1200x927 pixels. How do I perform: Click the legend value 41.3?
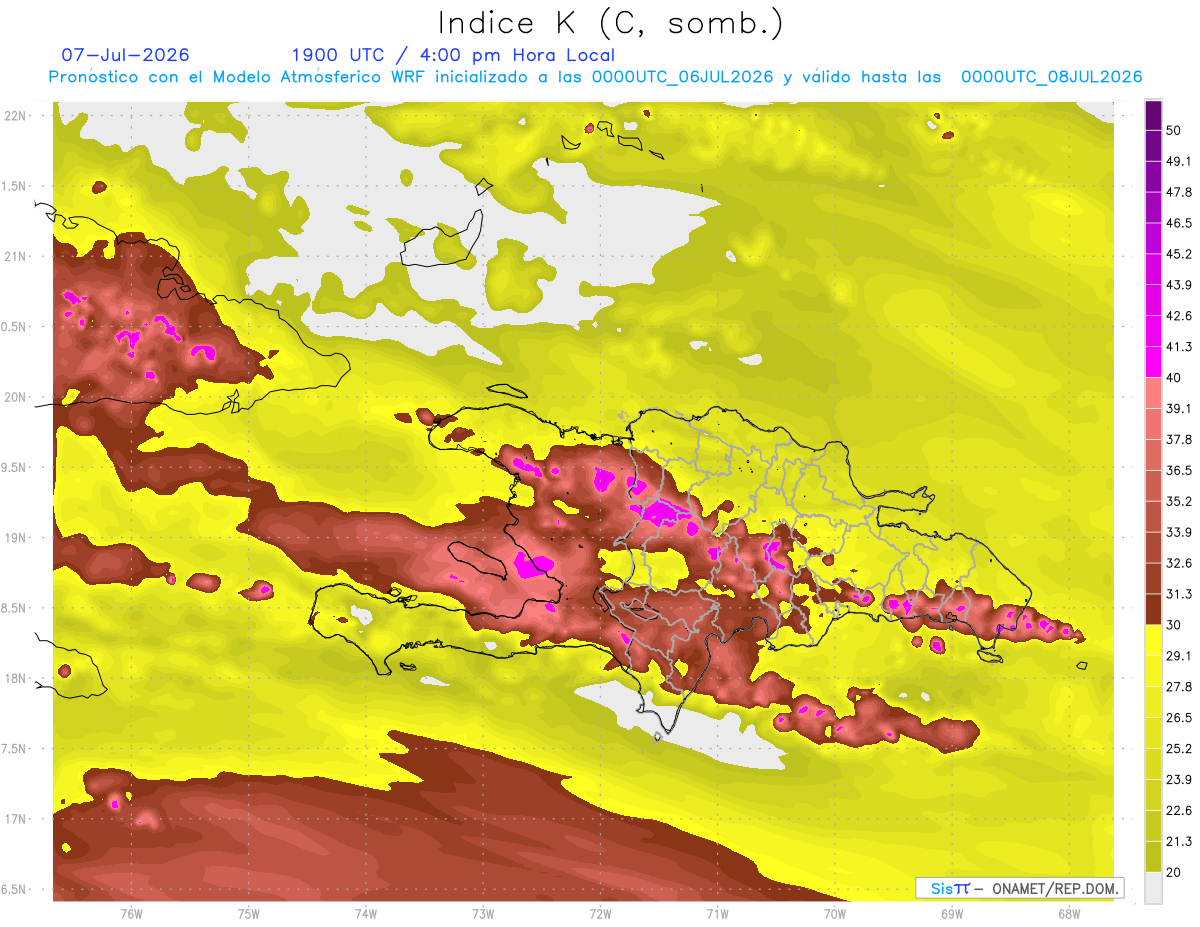point(1178,347)
